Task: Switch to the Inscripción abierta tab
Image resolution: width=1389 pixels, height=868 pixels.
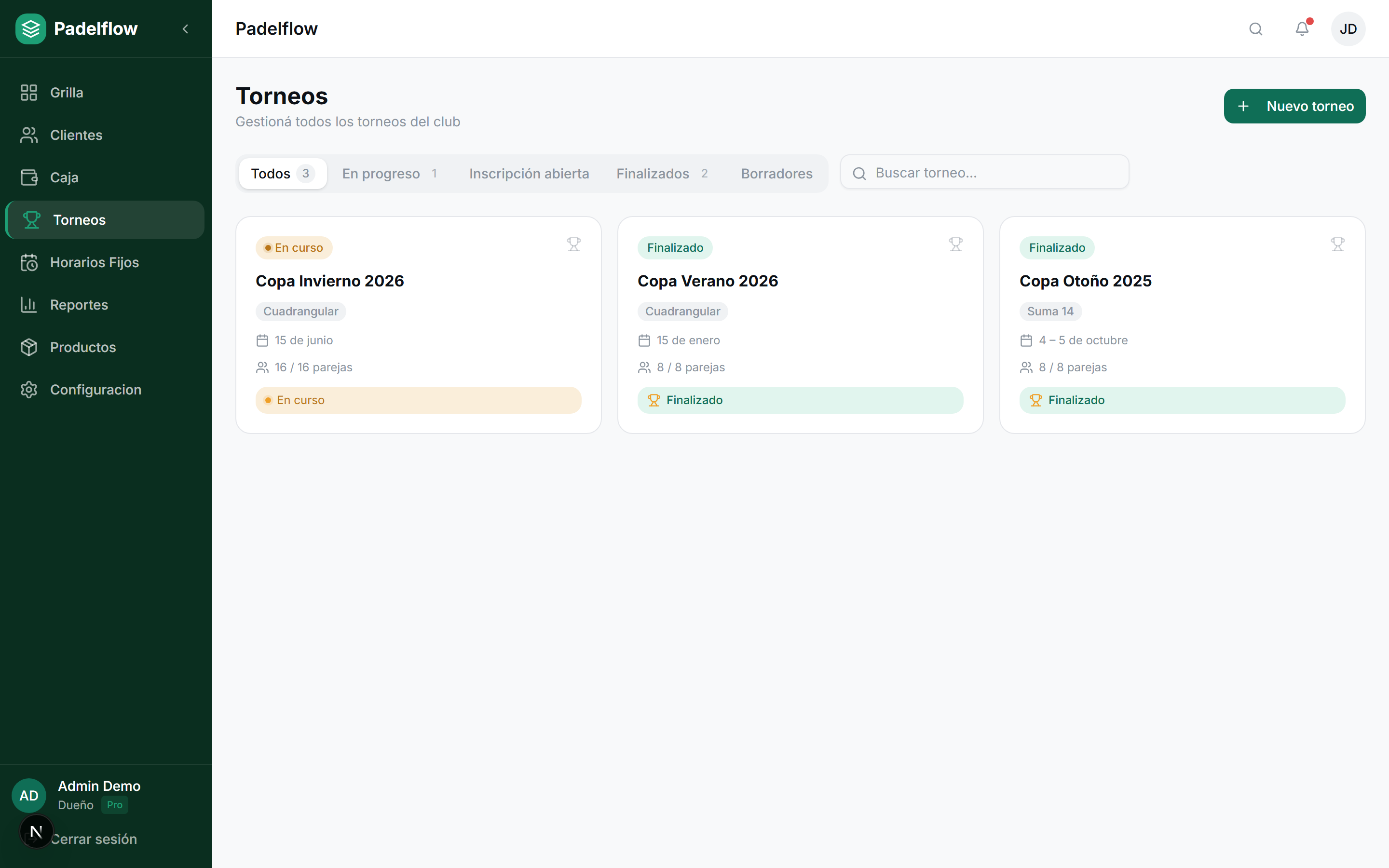Action: click(529, 174)
